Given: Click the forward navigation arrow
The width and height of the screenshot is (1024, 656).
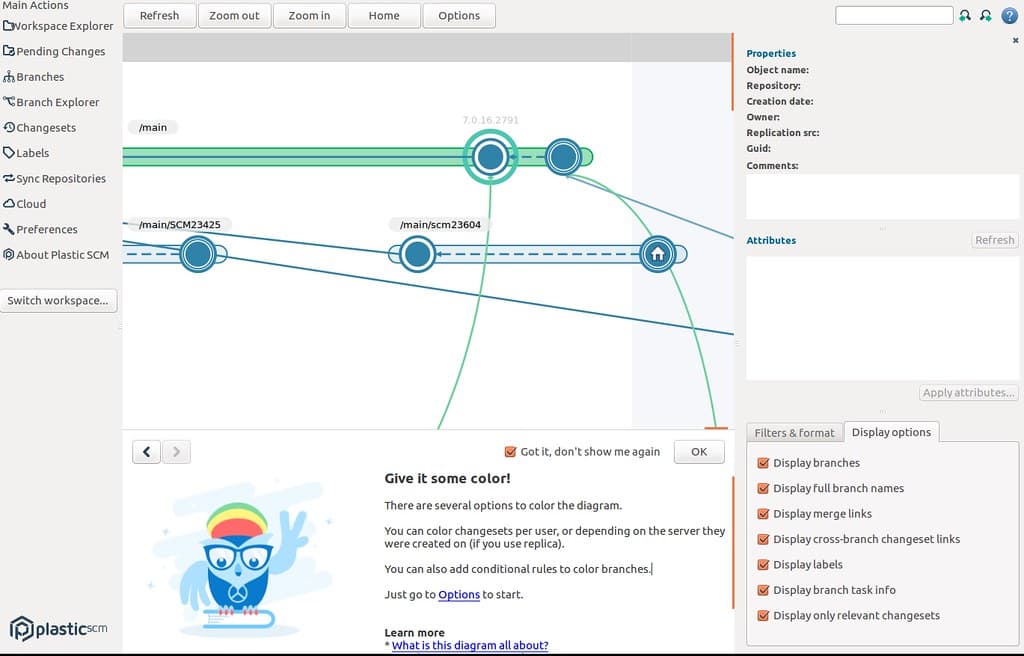Looking at the screenshot, I should pos(176,451).
